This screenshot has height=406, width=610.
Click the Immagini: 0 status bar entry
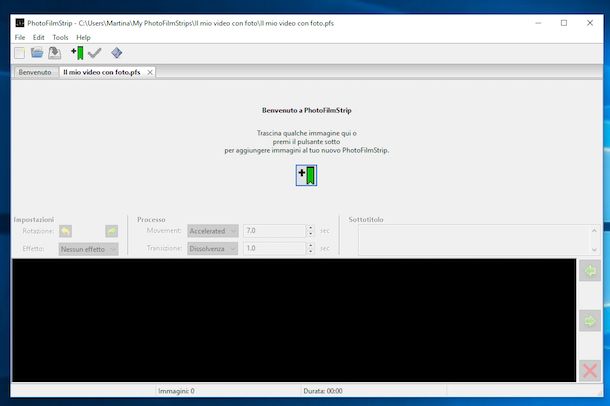point(176,391)
